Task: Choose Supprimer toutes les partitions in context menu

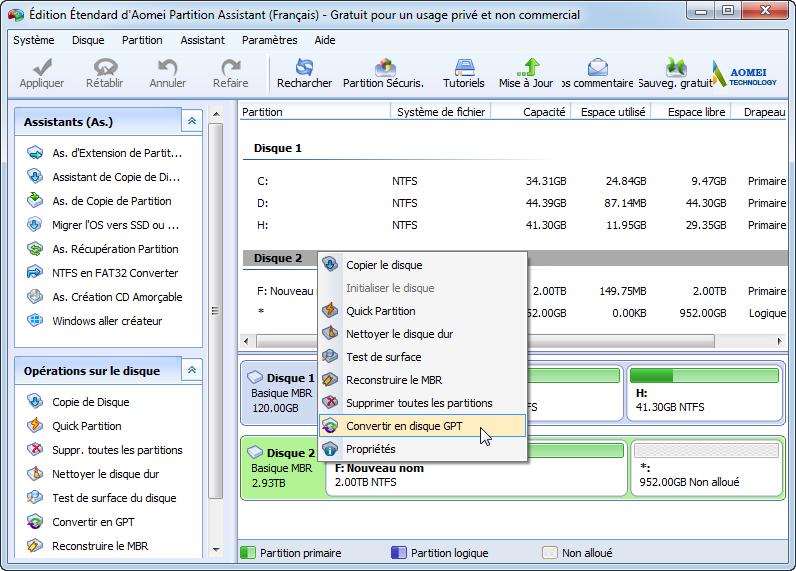Action: tap(422, 403)
